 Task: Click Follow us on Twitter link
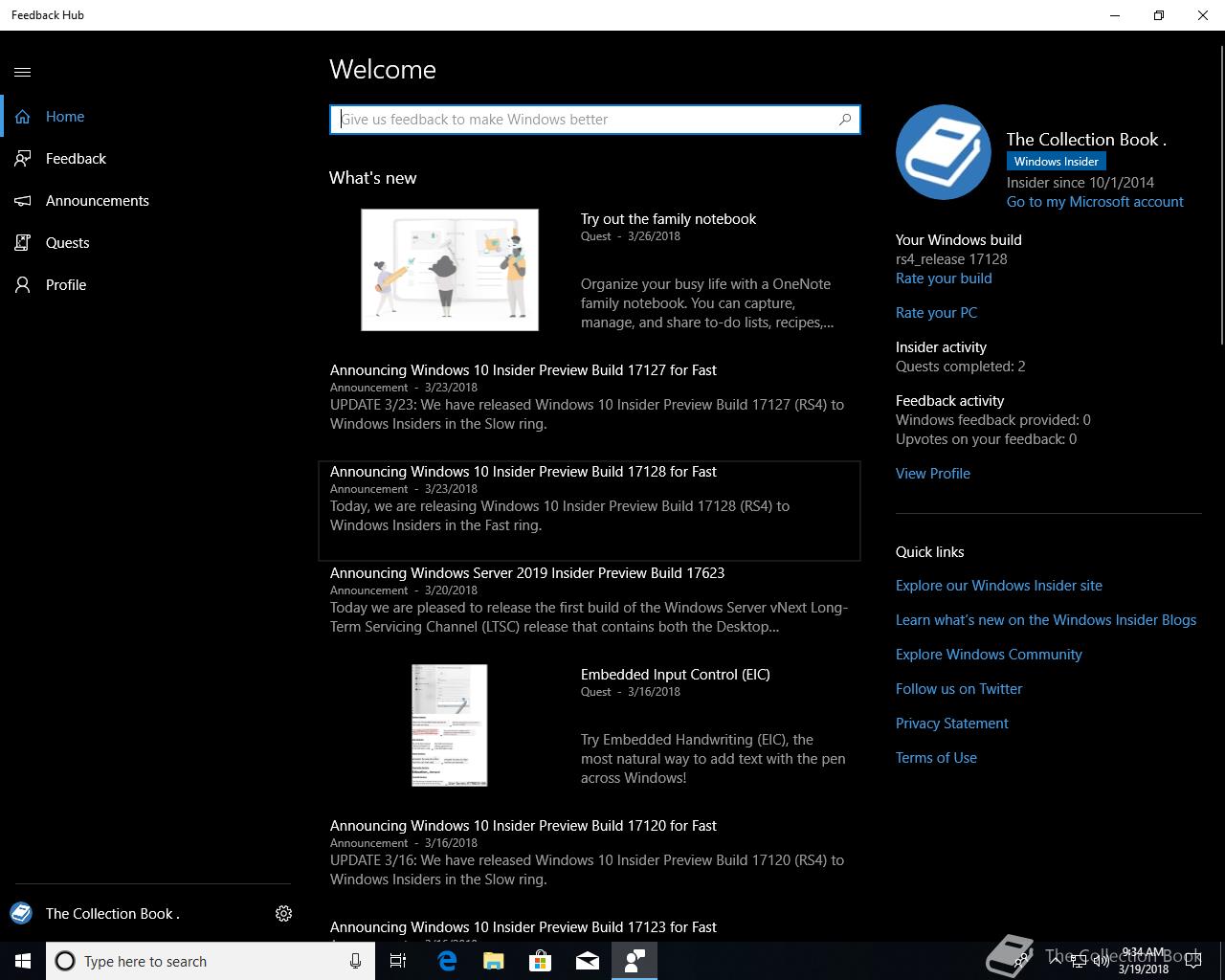959,689
